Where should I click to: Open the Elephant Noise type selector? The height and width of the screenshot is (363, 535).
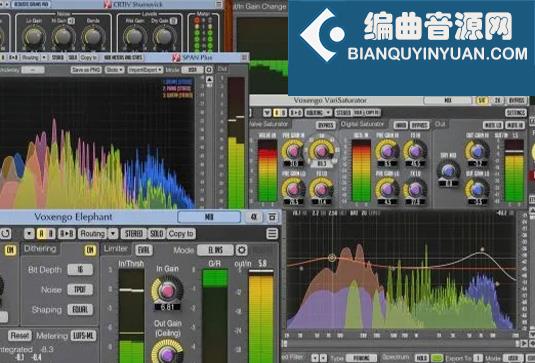pos(80,290)
